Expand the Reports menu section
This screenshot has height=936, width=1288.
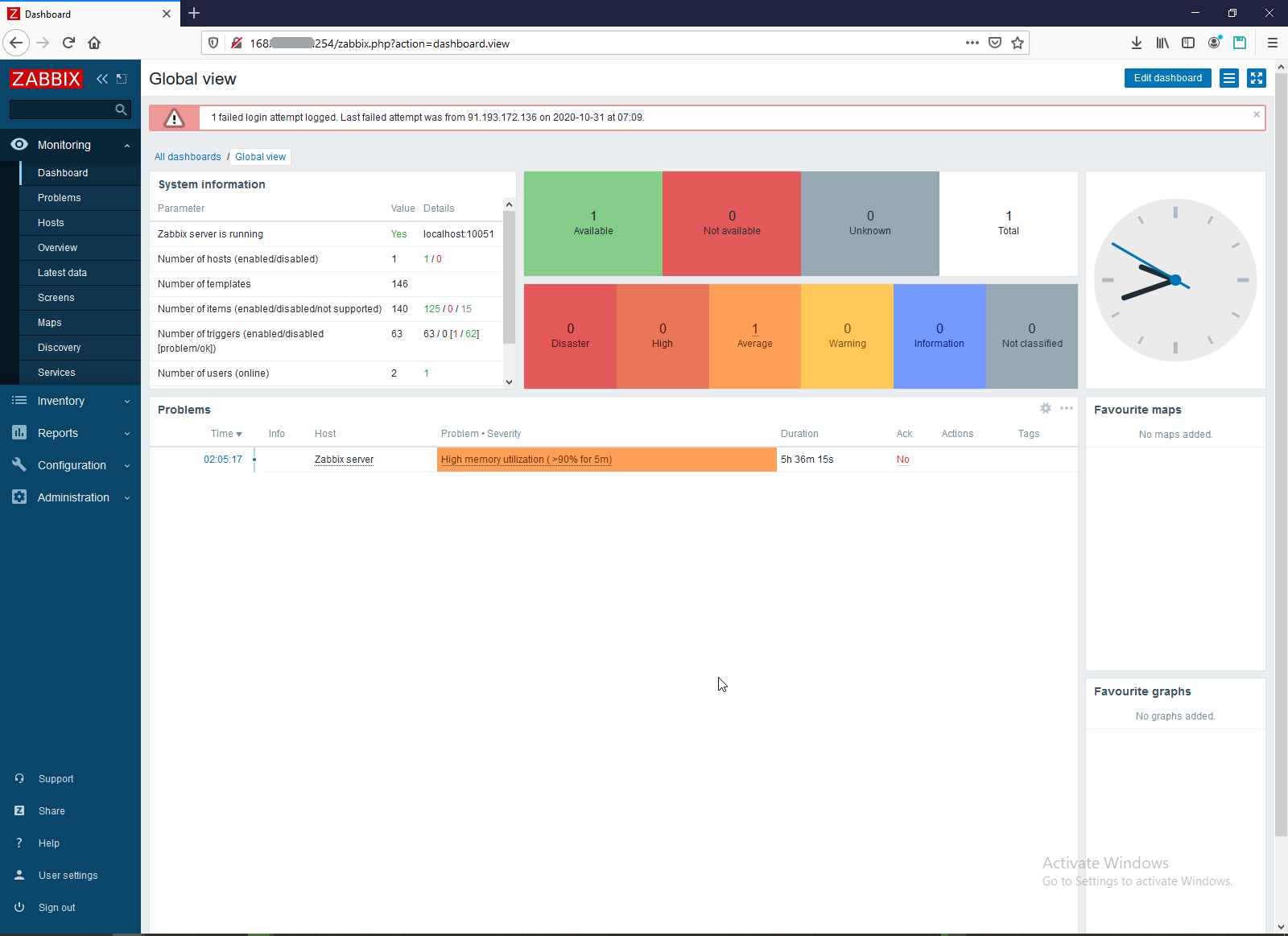coord(71,433)
